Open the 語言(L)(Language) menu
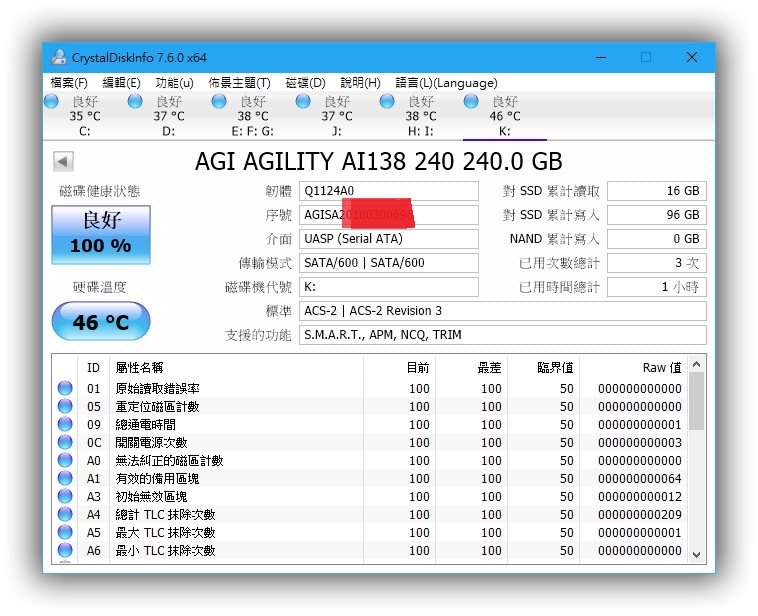 tap(446, 83)
